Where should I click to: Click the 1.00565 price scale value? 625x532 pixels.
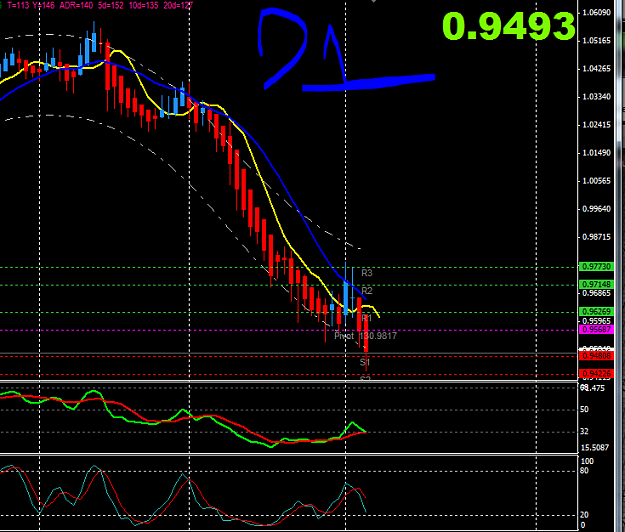point(597,181)
